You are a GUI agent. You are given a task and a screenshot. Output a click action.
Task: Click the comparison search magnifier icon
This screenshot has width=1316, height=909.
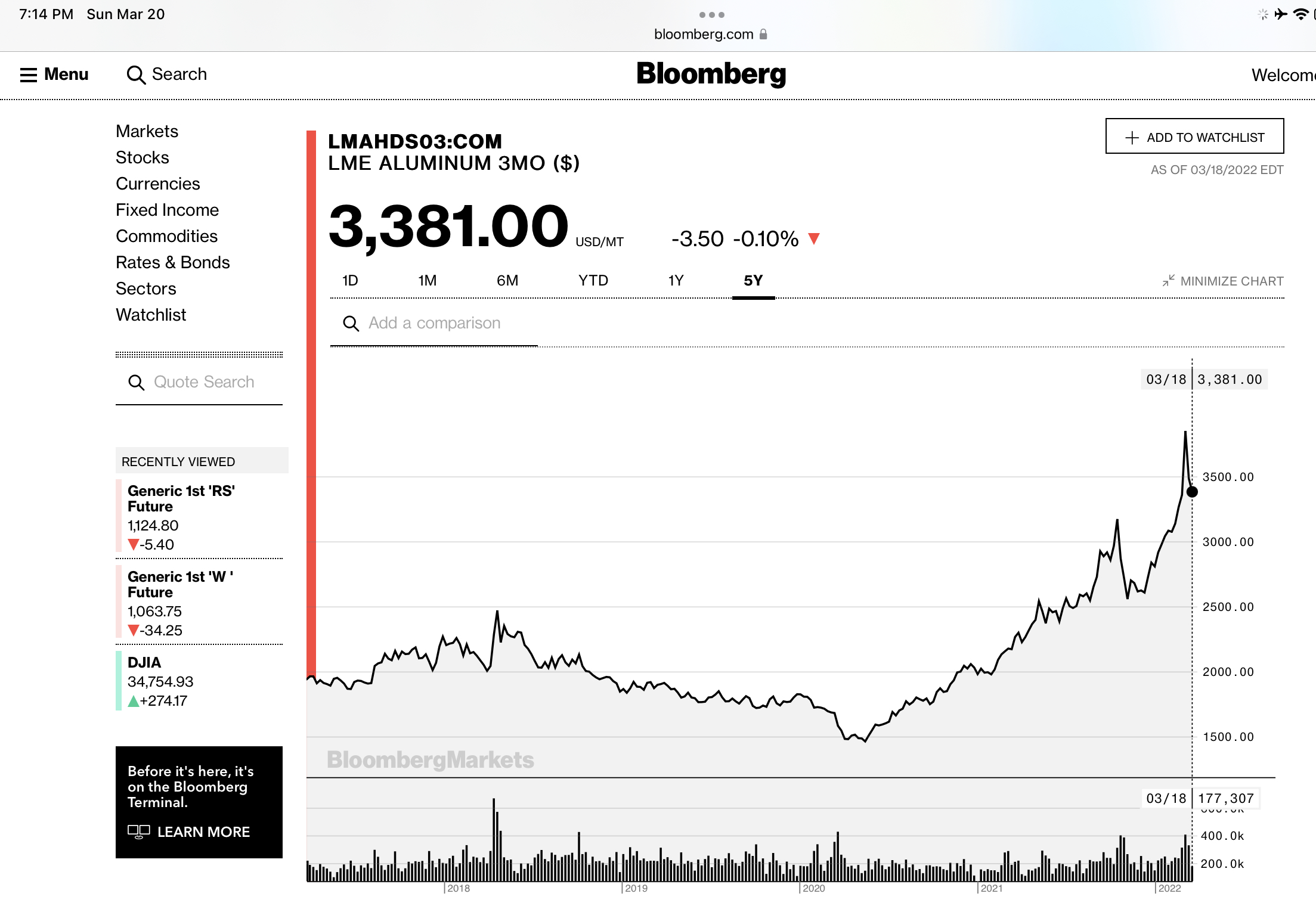(351, 324)
